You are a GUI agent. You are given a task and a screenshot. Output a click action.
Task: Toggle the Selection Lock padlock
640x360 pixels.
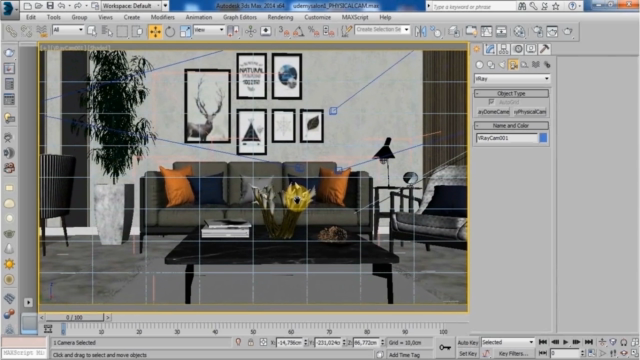(x=251, y=342)
